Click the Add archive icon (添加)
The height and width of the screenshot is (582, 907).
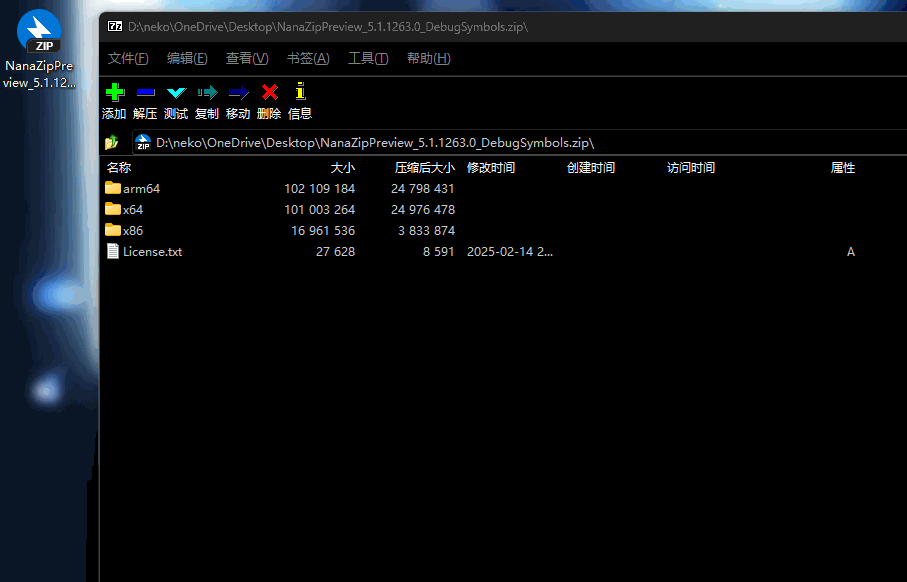tap(114, 92)
